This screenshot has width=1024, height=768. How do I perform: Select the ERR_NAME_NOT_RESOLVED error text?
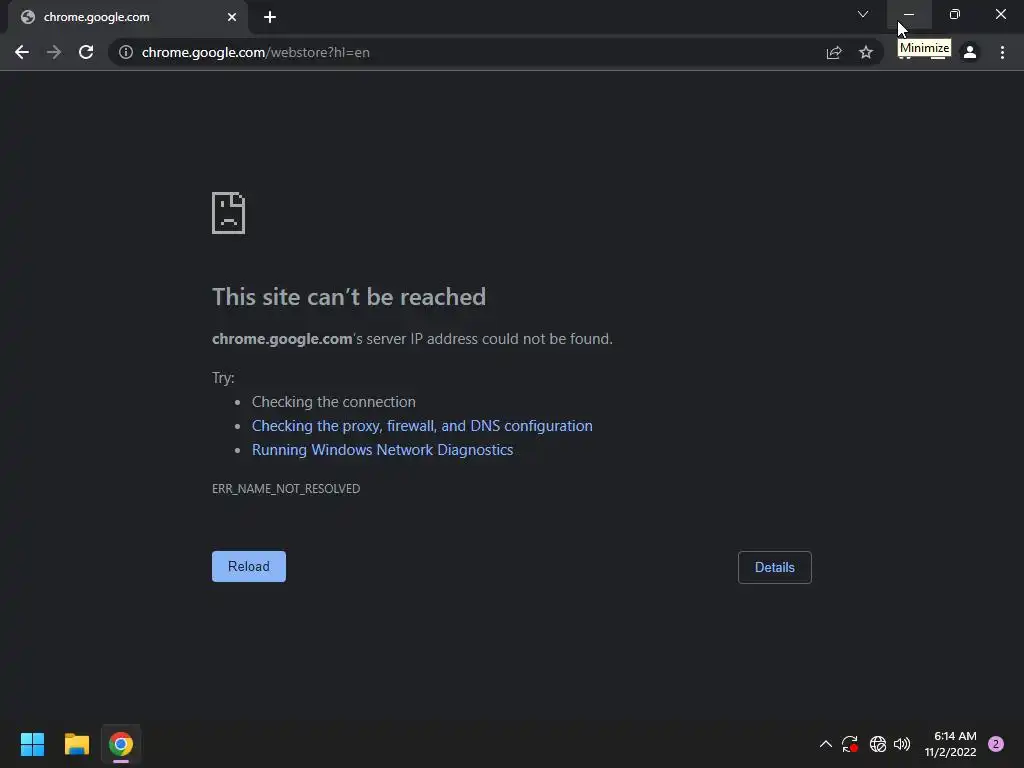click(286, 488)
